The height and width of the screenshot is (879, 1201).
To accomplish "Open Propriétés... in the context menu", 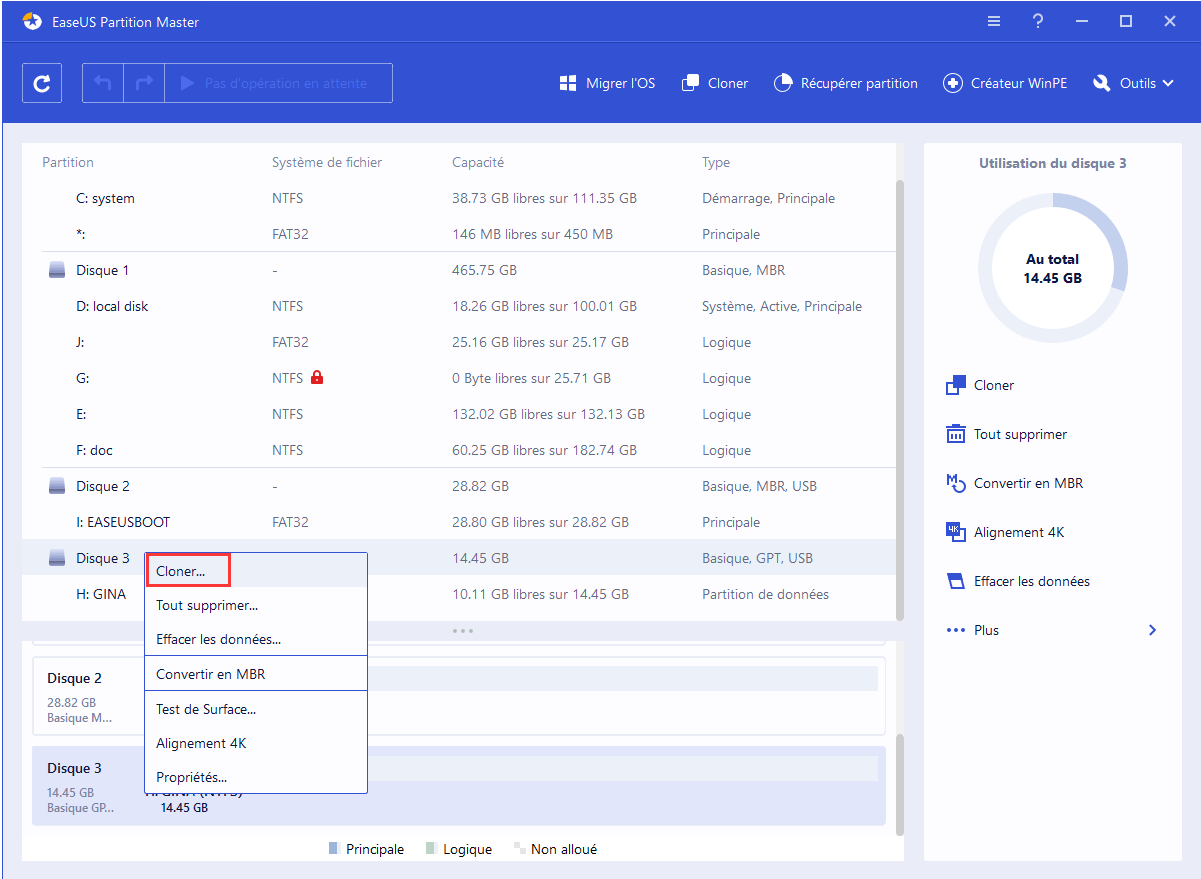I will tap(256, 777).
